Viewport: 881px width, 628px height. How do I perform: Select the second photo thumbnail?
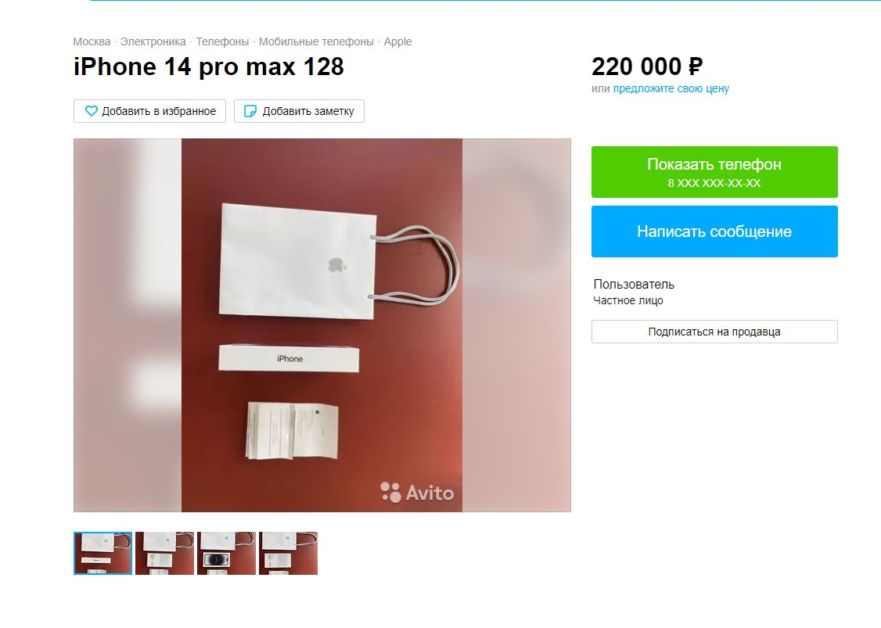coord(165,553)
